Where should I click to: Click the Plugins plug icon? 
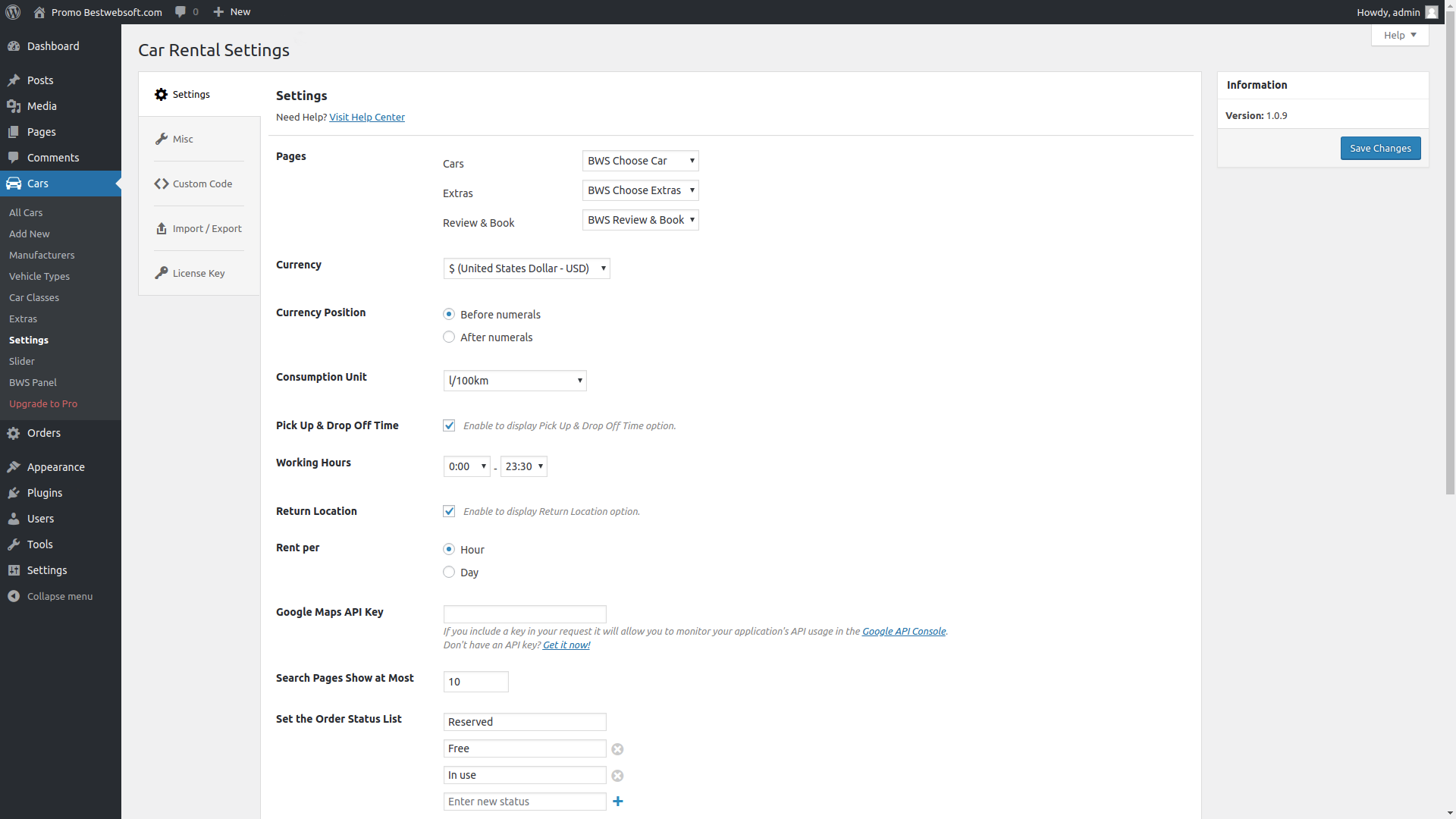tap(14, 493)
